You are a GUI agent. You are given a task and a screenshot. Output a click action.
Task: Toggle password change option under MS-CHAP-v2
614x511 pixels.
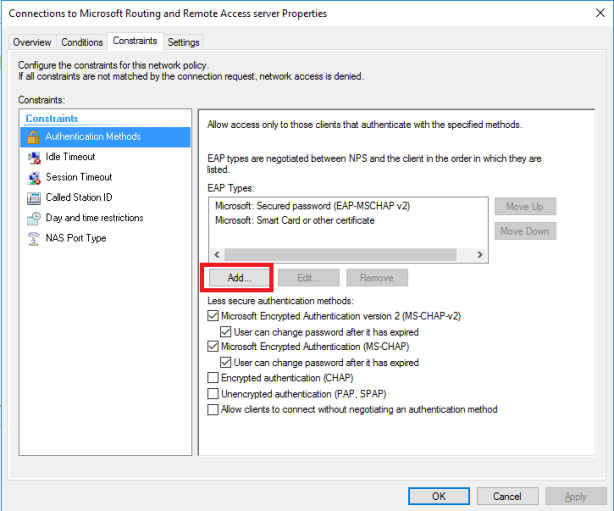pyautogui.click(x=226, y=332)
